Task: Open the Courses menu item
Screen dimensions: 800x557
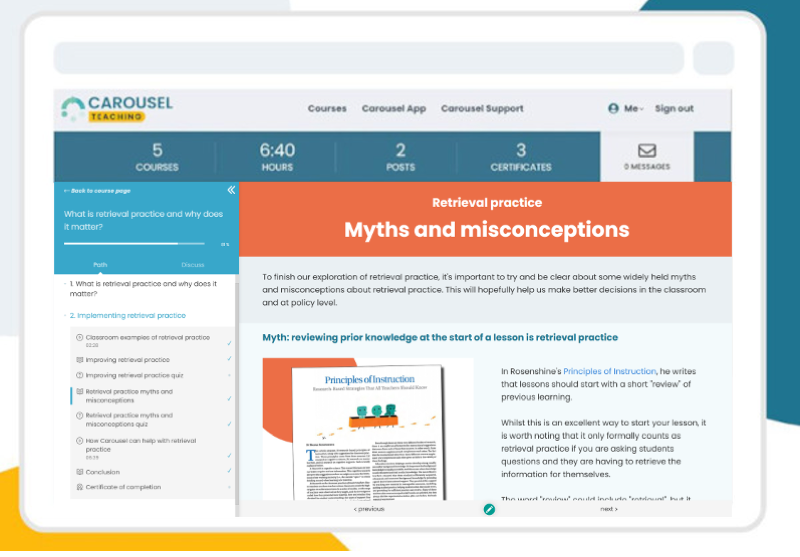Action: (x=327, y=108)
